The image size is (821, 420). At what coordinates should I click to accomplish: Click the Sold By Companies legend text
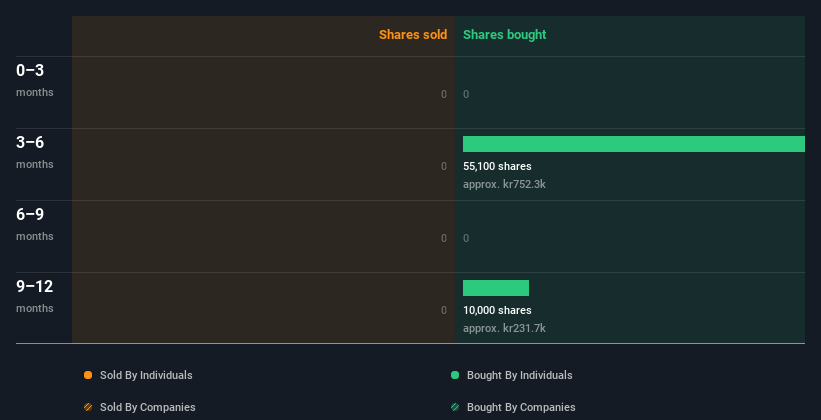(x=148, y=407)
